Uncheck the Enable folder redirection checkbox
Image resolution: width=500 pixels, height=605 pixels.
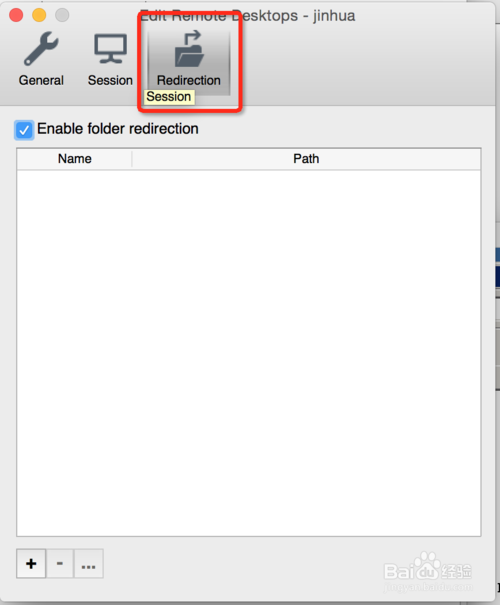[24, 130]
